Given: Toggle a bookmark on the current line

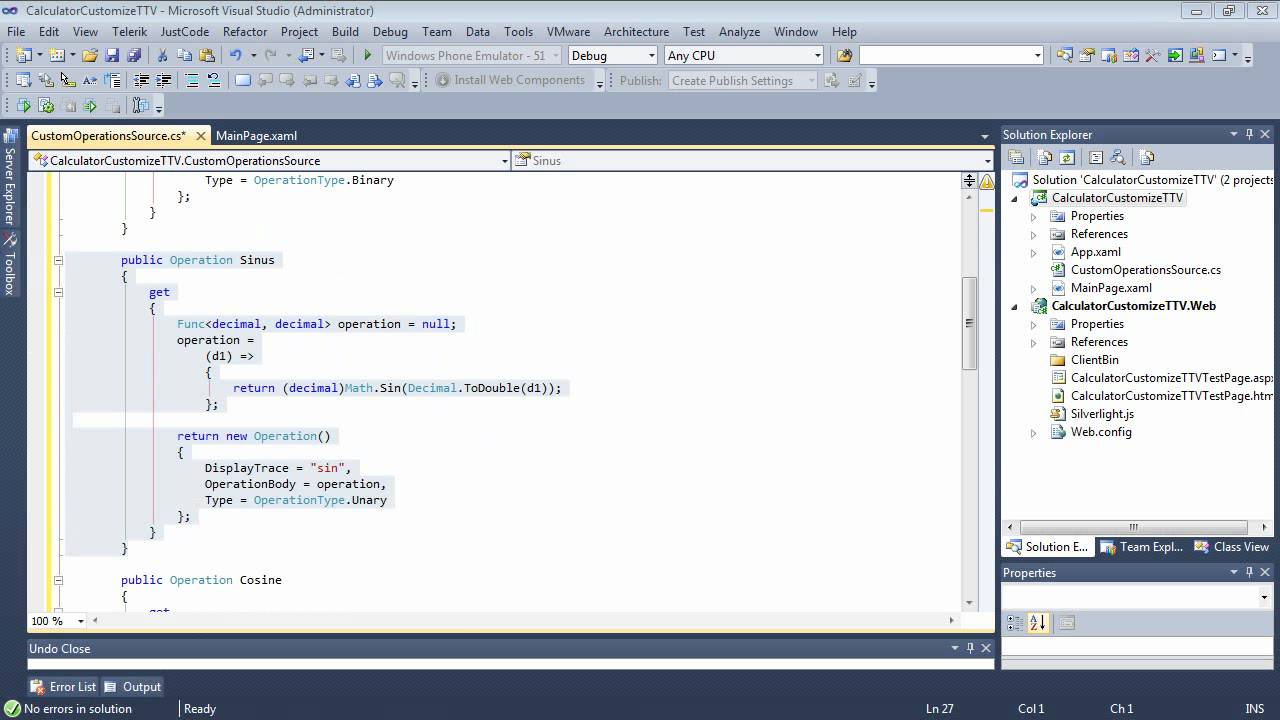Looking at the screenshot, I should 243,80.
